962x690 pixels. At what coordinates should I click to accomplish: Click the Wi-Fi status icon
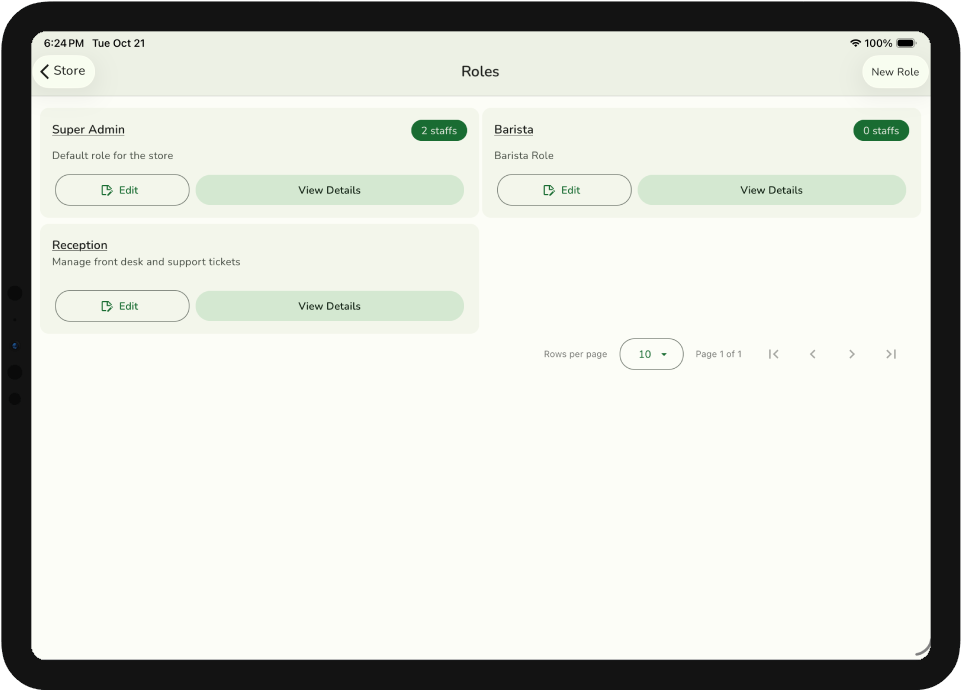855,43
